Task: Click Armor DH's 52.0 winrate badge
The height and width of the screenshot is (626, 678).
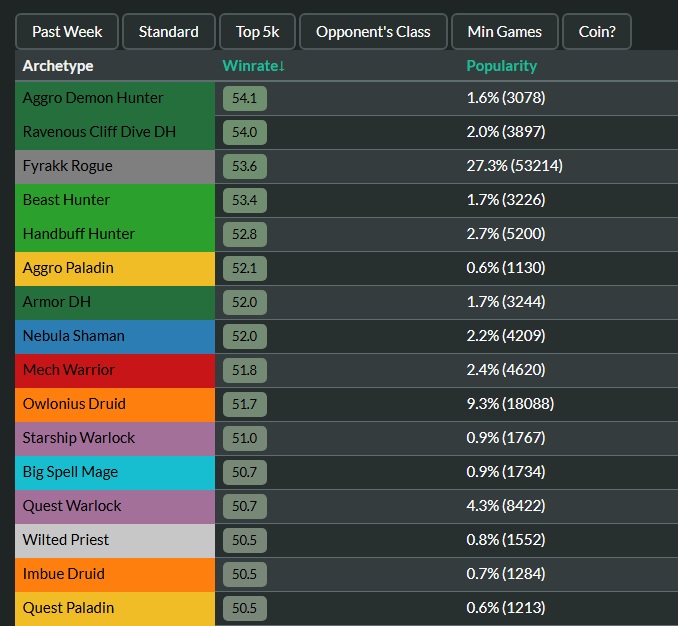Action: 245,303
